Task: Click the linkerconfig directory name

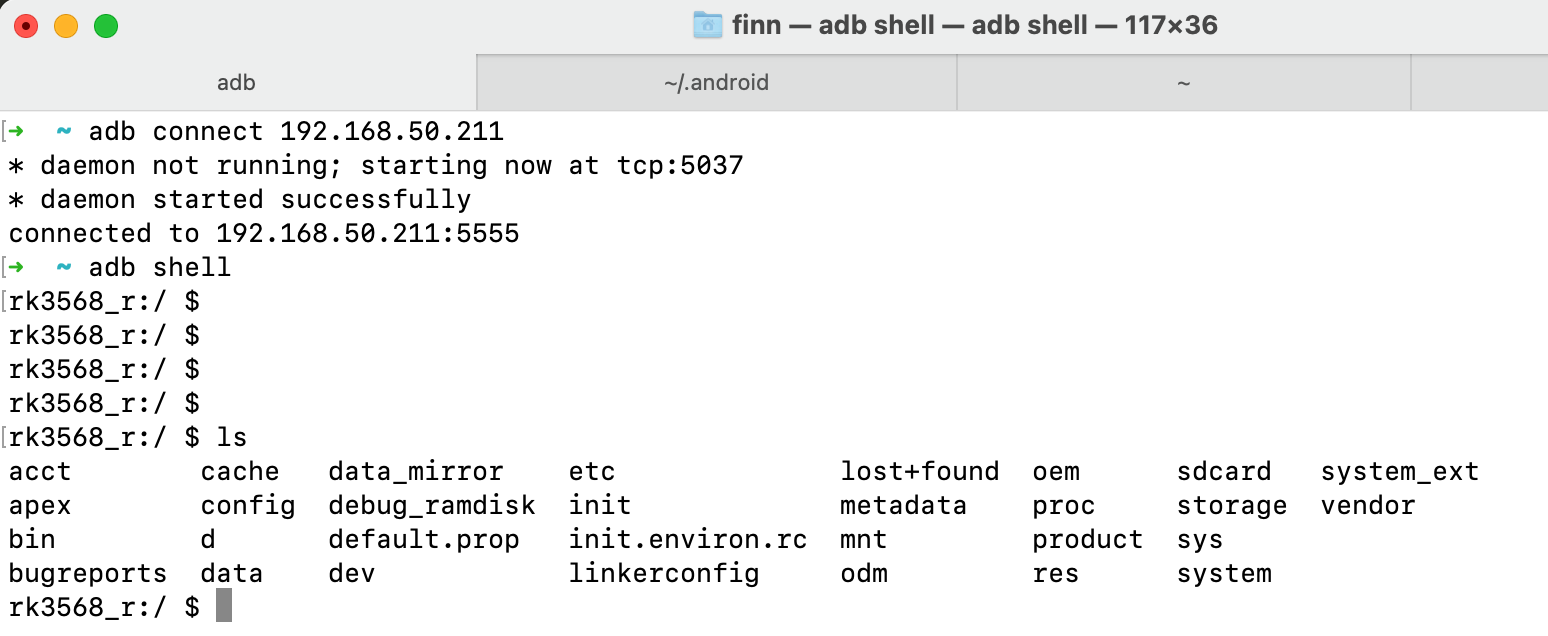Action: click(664, 574)
